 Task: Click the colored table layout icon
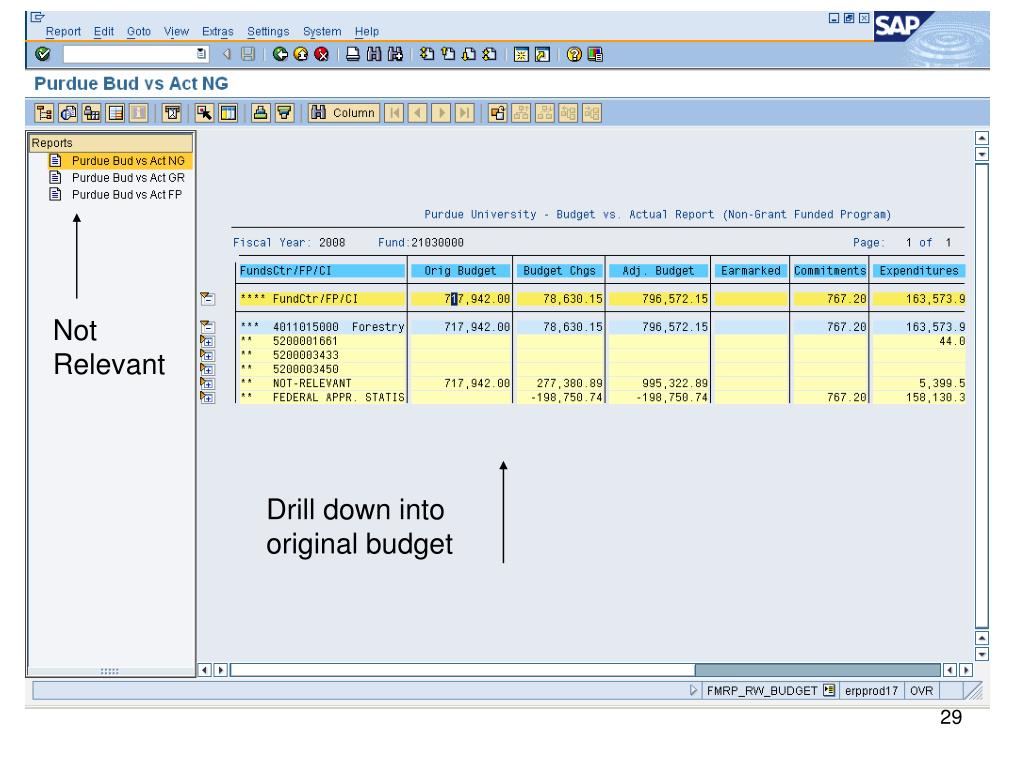coord(115,113)
